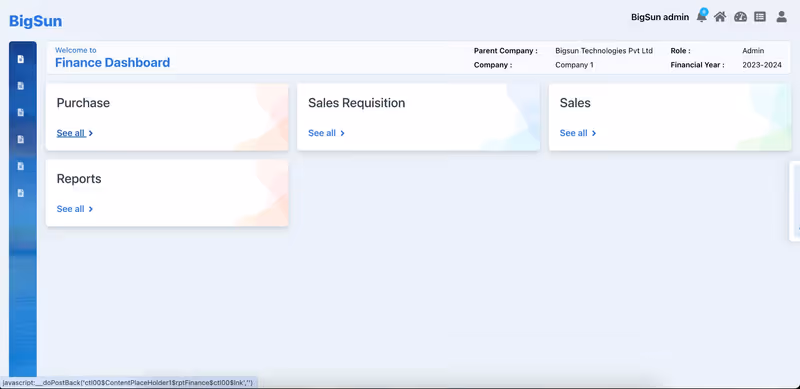The width and height of the screenshot is (800, 389).
Task: Click the Parent Company label
Action: pos(506,51)
